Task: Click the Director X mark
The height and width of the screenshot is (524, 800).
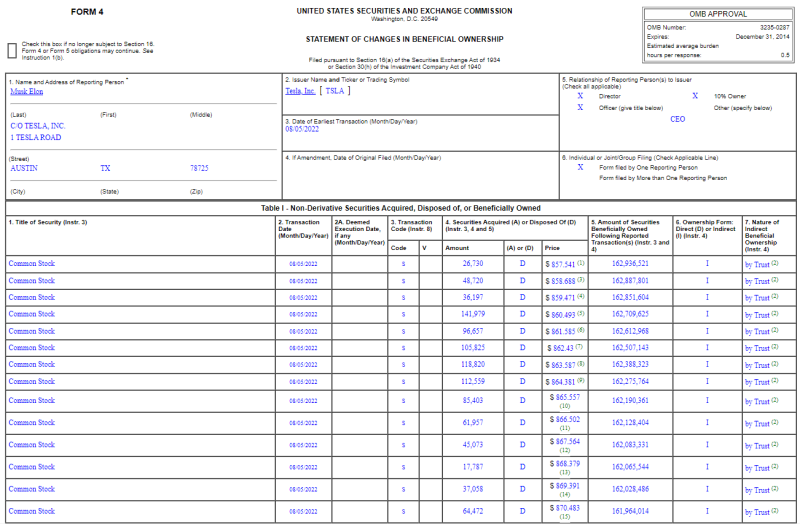Action: pyautogui.click(x=580, y=96)
